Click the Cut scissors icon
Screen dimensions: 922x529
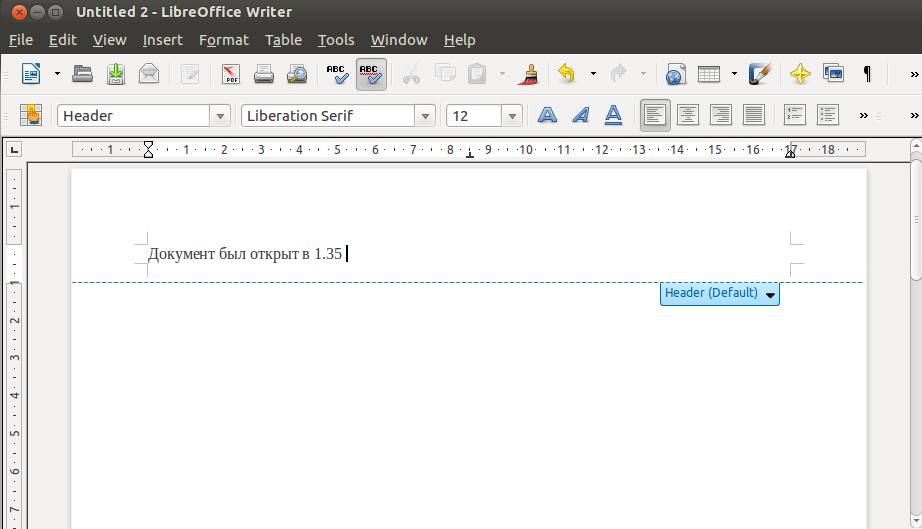coord(411,74)
